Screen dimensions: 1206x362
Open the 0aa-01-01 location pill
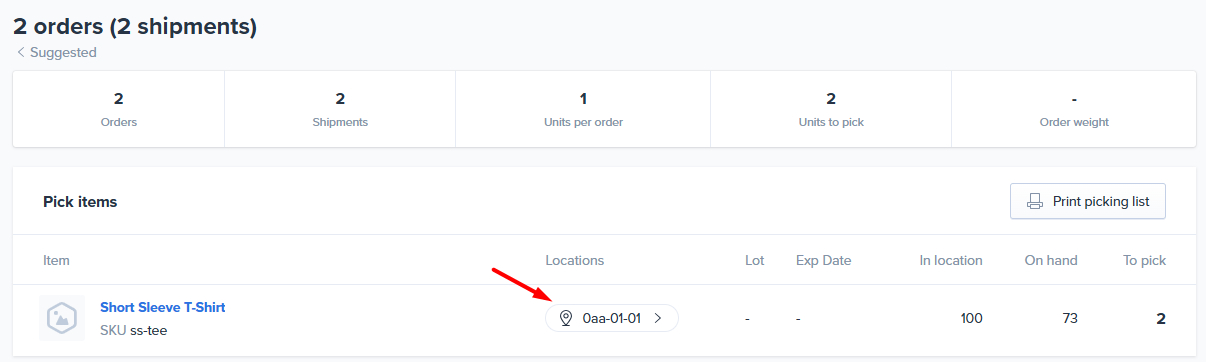612,318
